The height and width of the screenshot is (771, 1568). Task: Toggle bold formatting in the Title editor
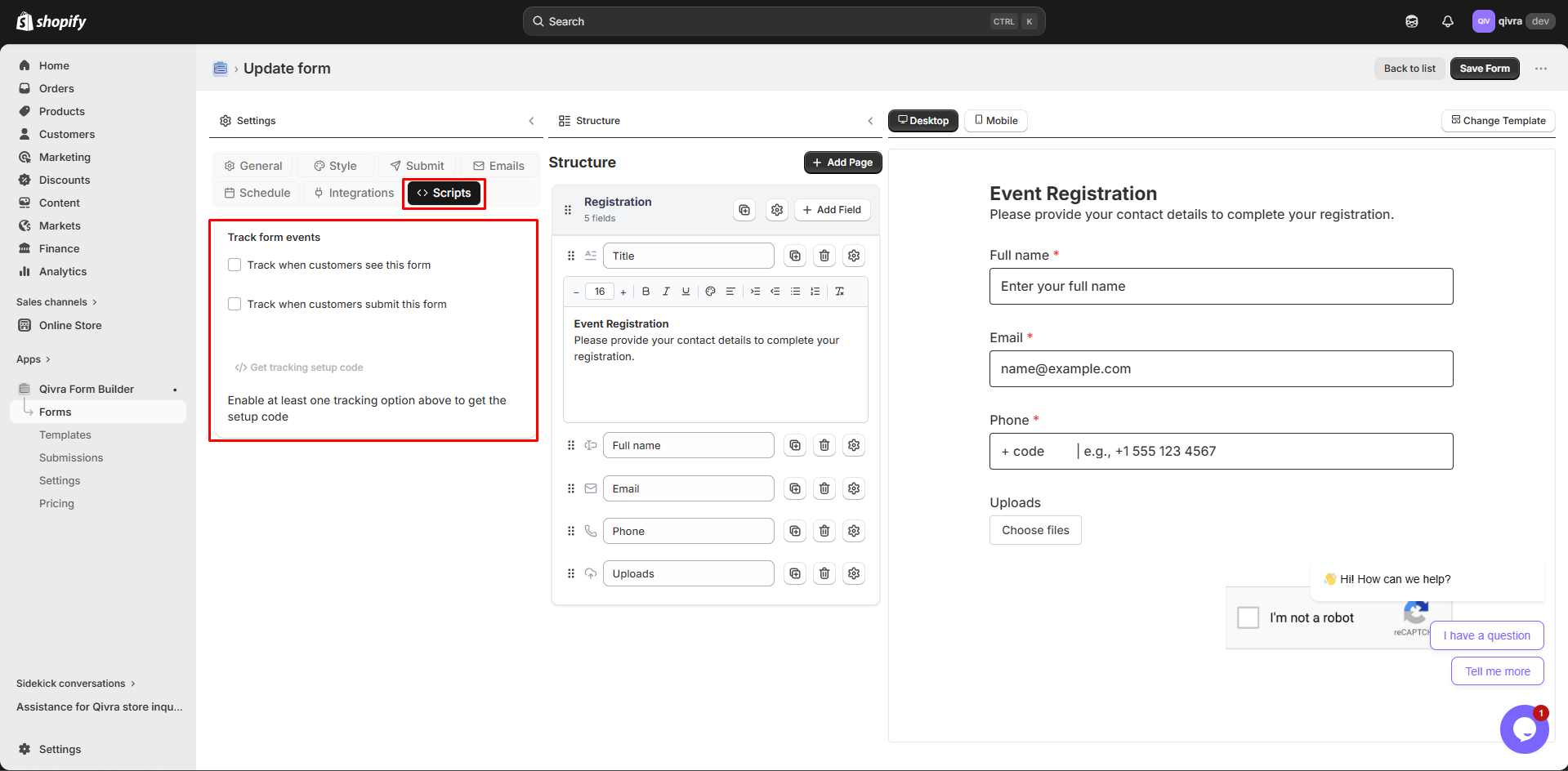[x=646, y=292]
